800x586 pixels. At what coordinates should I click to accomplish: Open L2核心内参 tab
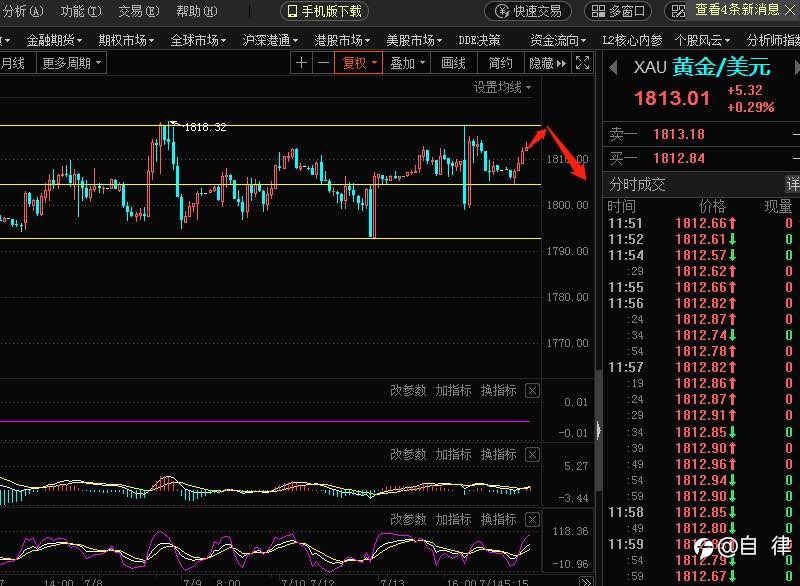pos(632,40)
